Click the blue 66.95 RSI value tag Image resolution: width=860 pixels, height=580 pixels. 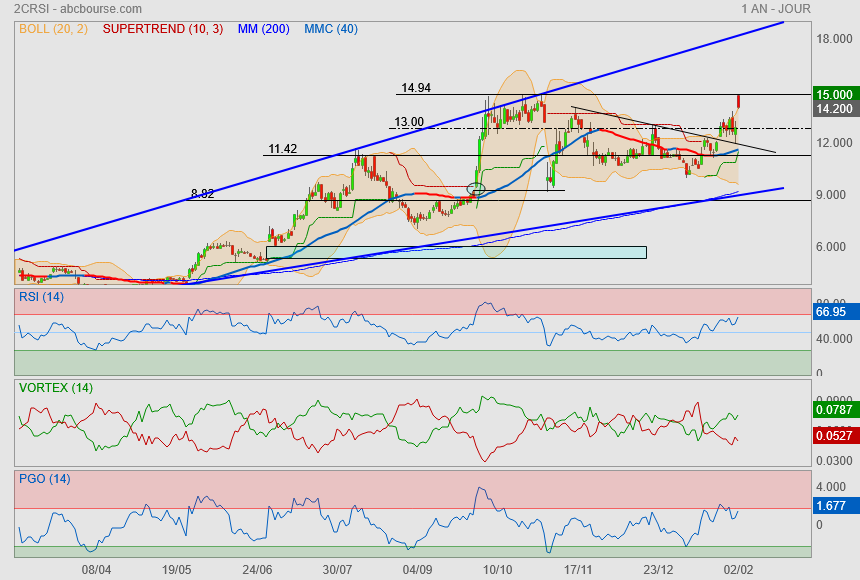[834, 312]
